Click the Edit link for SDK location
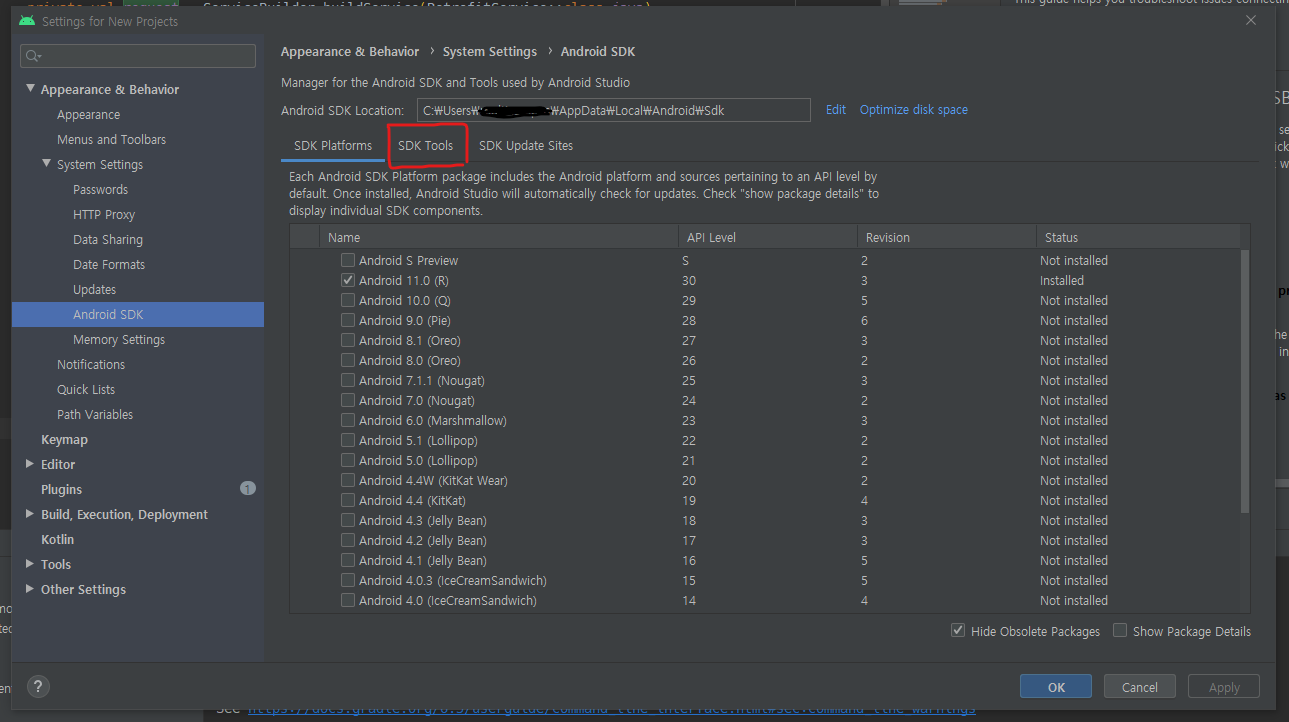The image size is (1289, 722). tap(836, 110)
